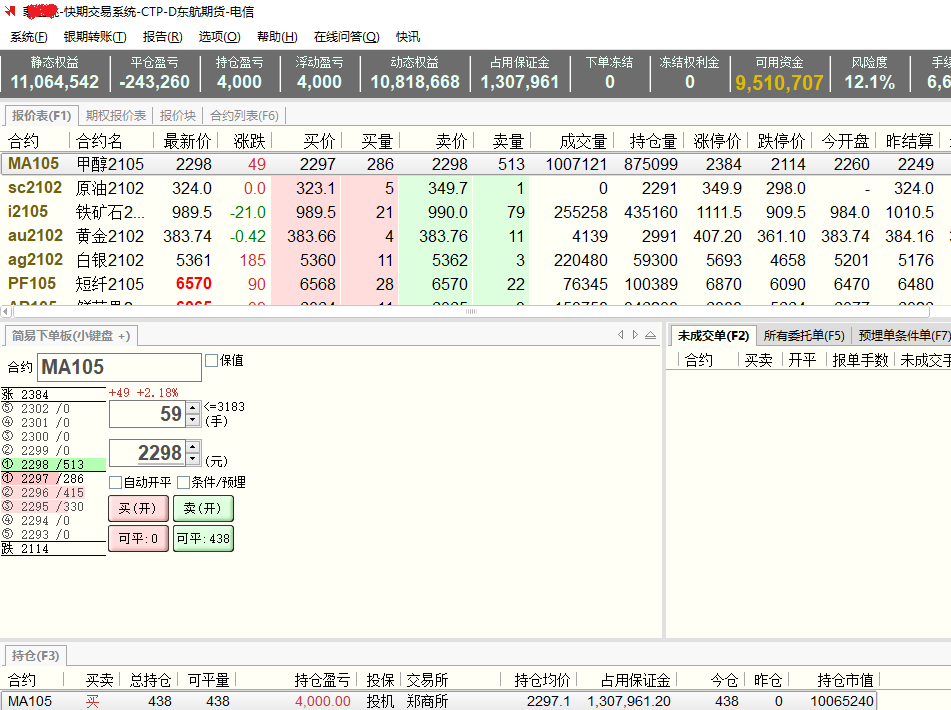Screen dimensions: 951x710
Task: Select the 预埋单条件单(F7) tab
Action: click(904, 335)
